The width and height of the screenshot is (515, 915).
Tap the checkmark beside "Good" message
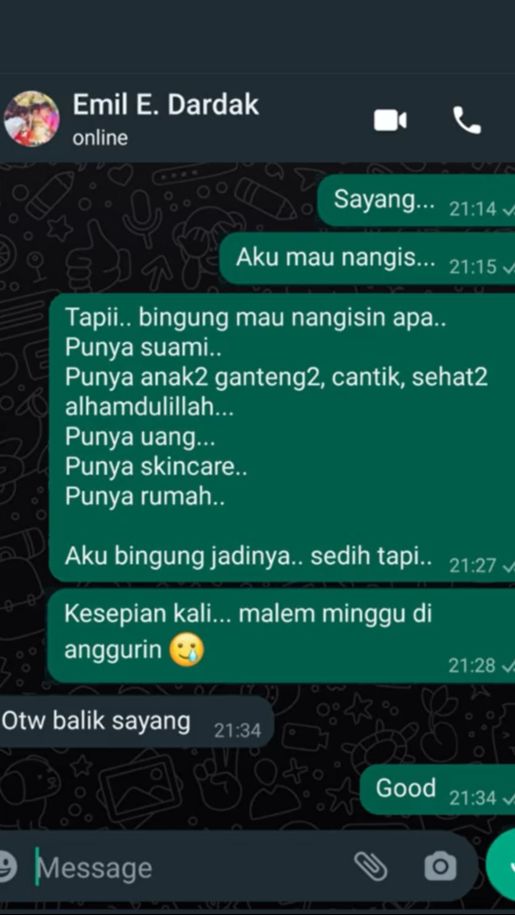(508, 798)
